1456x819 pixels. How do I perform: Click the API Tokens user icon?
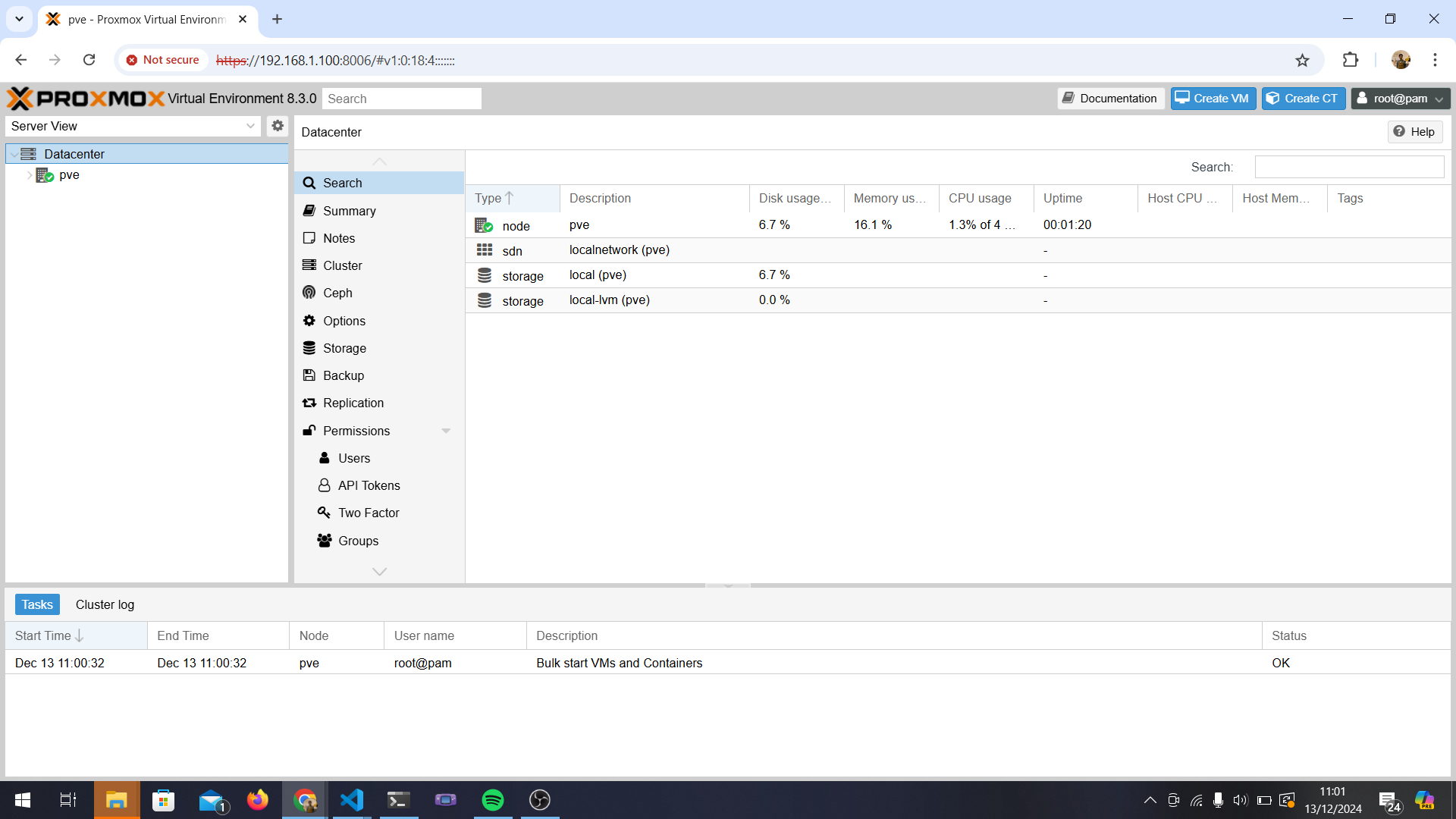pos(325,485)
